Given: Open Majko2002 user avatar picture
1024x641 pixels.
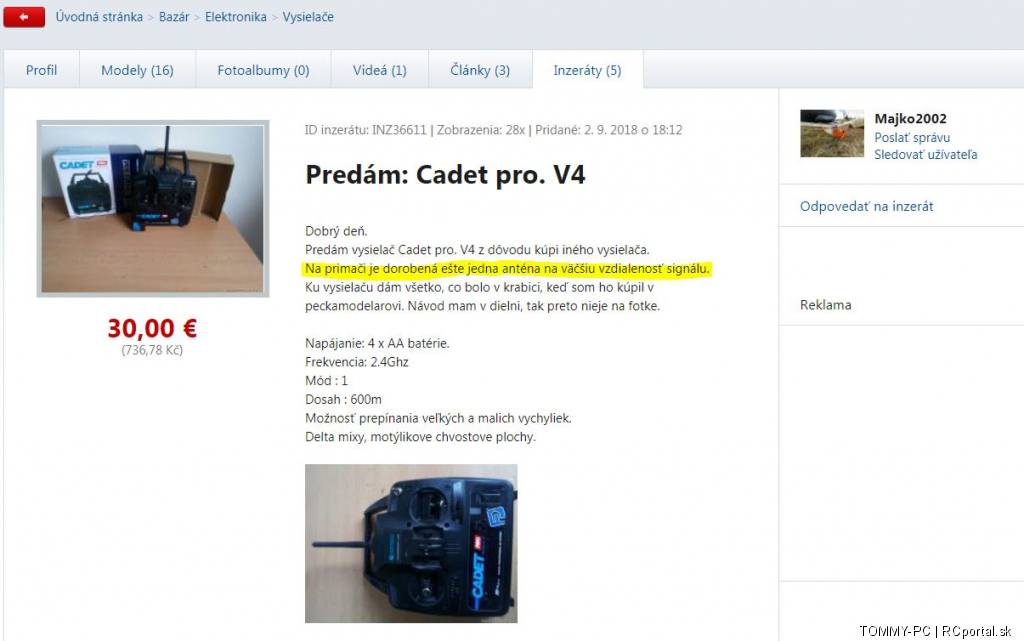Looking at the screenshot, I should 832,133.
